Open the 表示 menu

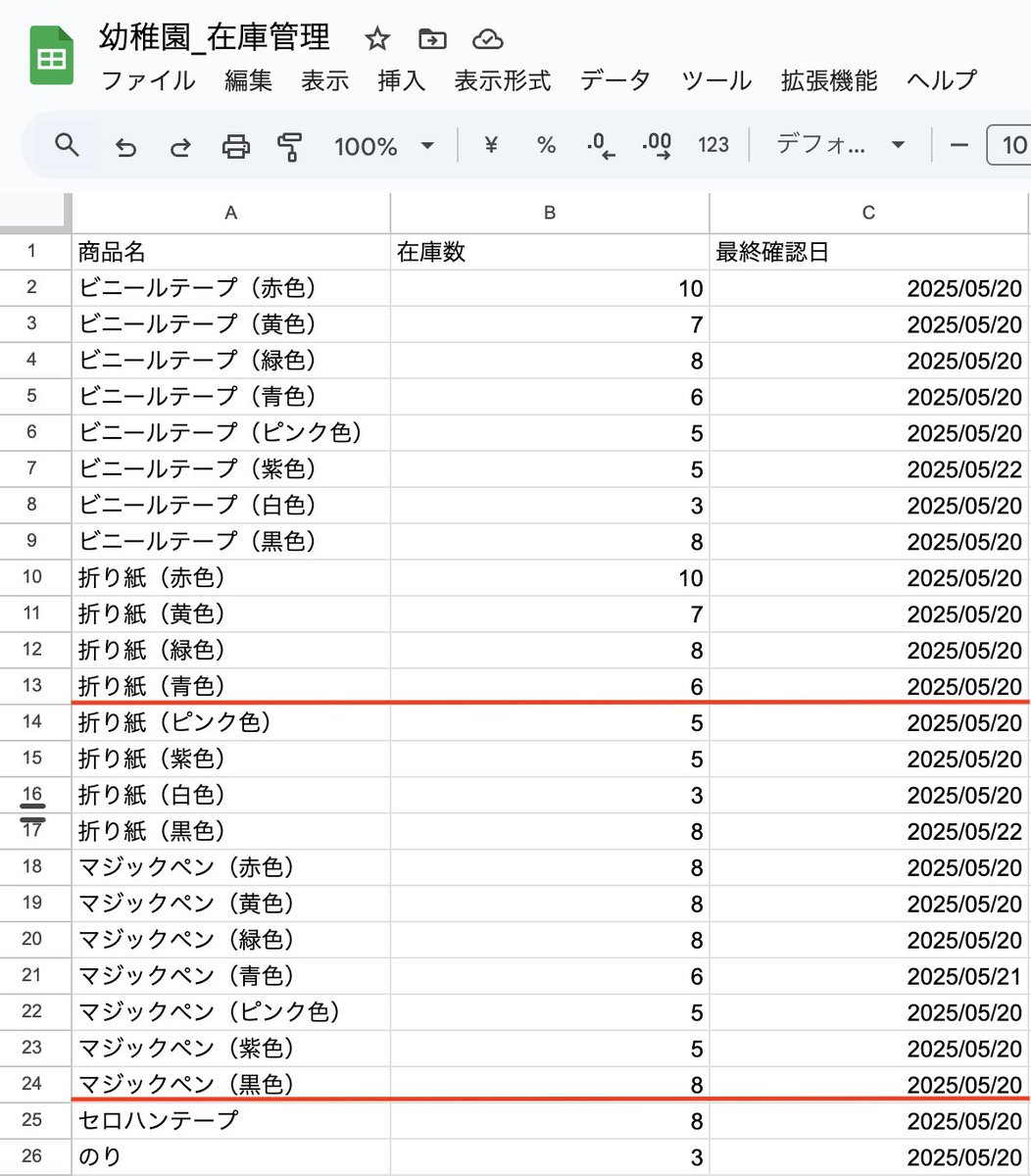click(x=324, y=80)
